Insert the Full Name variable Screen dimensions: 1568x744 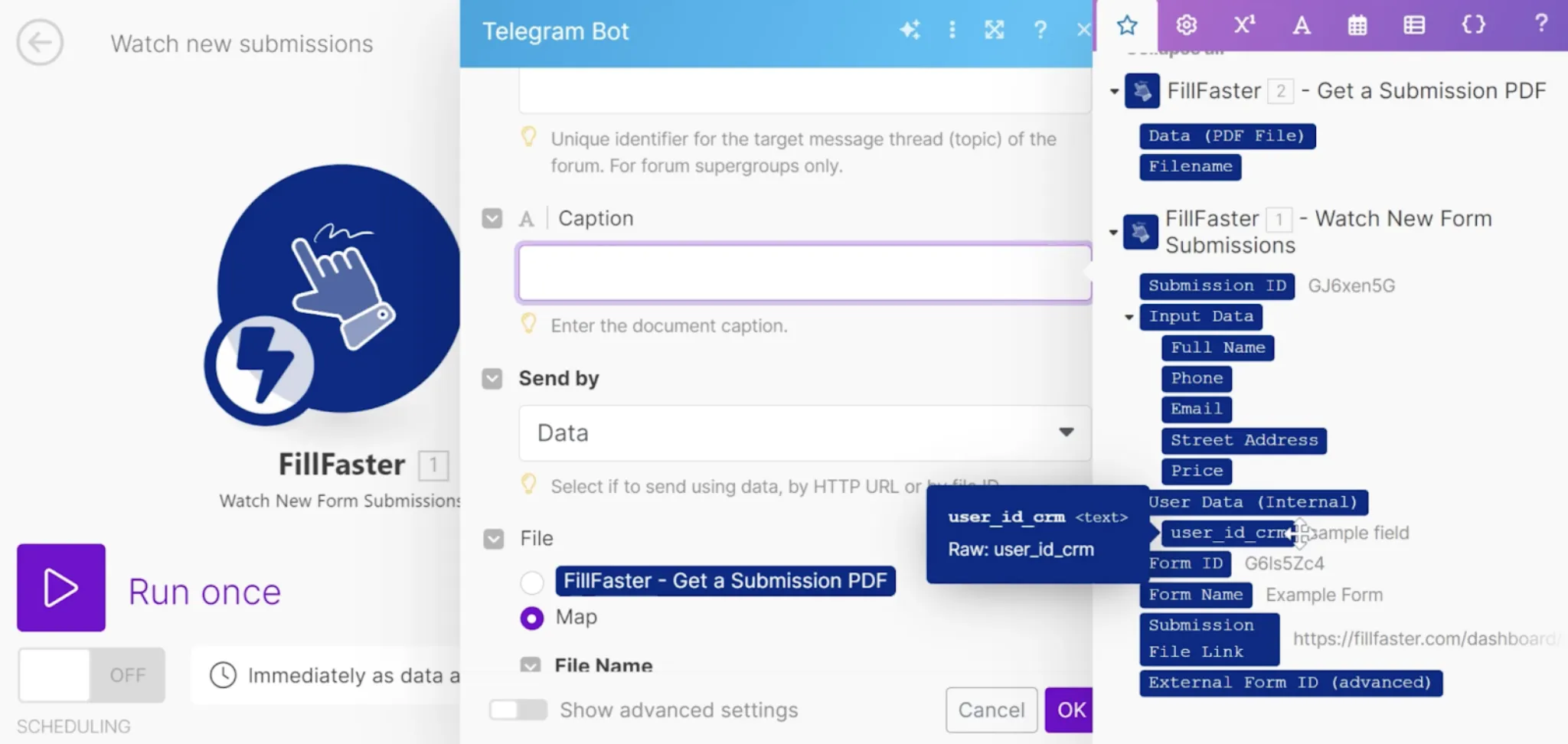[1217, 348]
